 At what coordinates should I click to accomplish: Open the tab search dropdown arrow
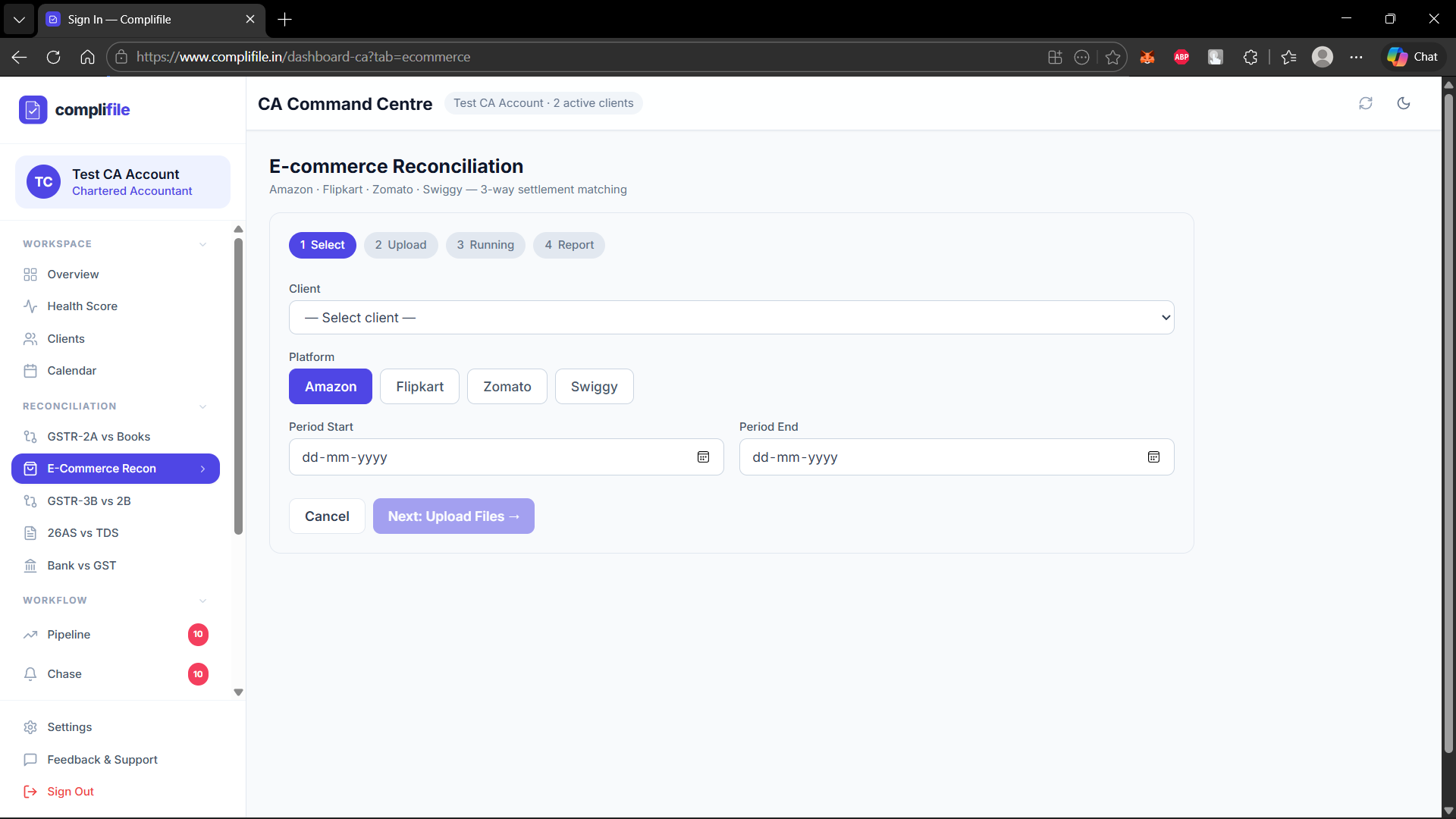pos(19,20)
